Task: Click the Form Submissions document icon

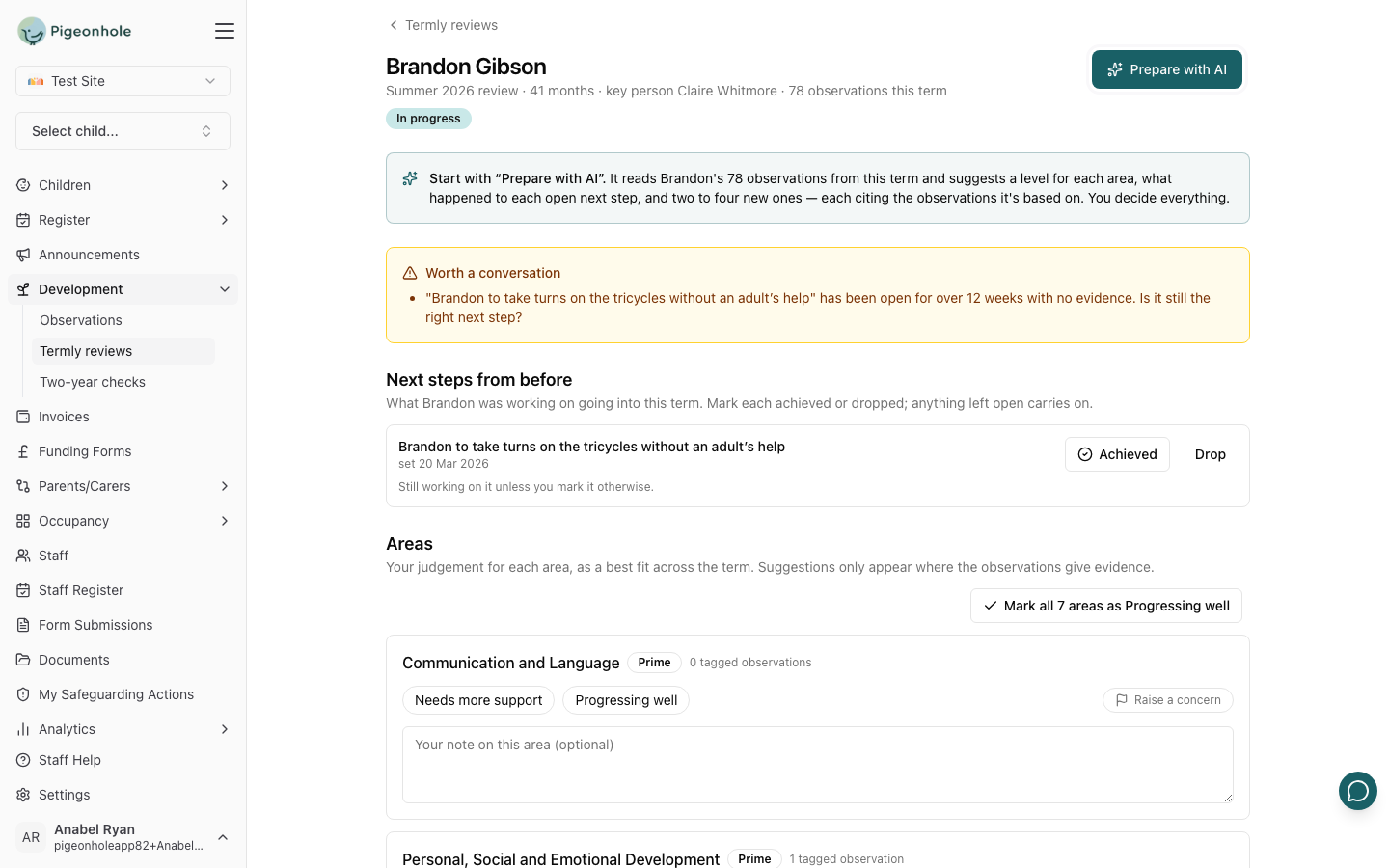Action: tap(23, 625)
